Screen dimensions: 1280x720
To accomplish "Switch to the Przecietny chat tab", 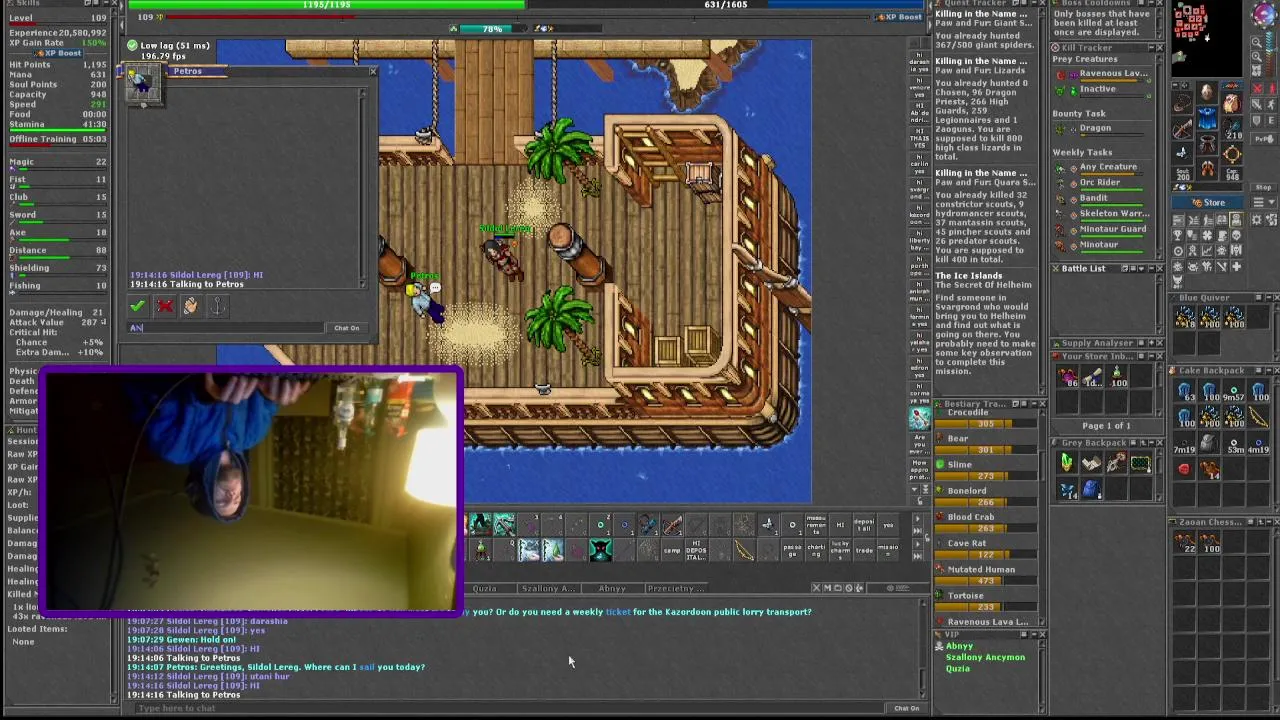I will click(677, 588).
